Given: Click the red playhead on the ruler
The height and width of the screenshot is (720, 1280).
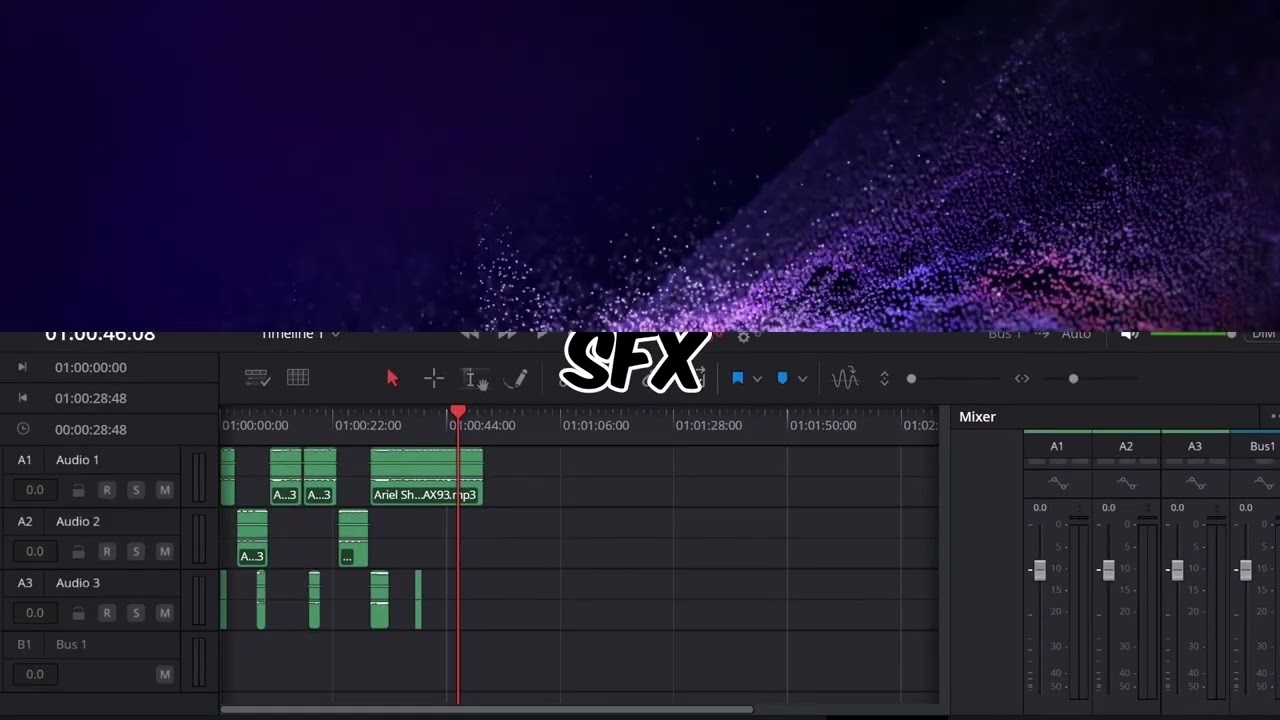Looking at the screenshot, I should click(x=458, y=412).
